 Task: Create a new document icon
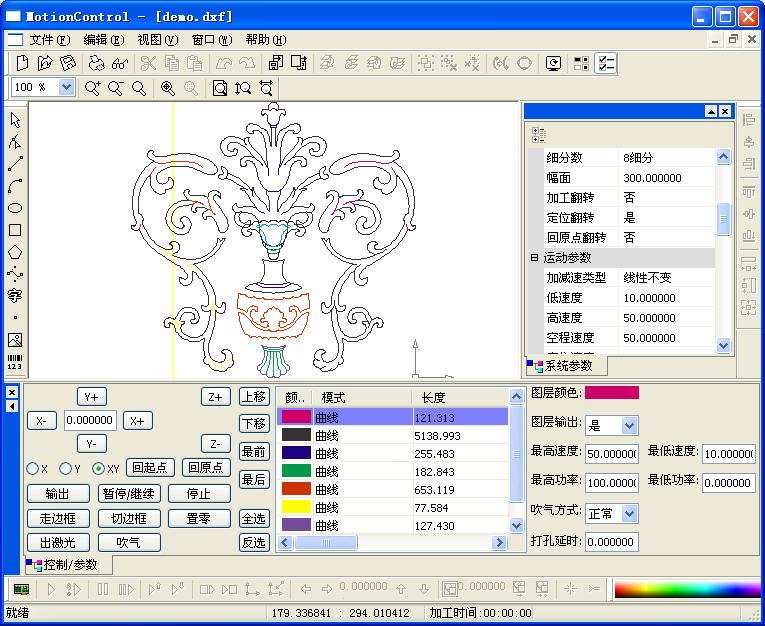tap(22, 63)
